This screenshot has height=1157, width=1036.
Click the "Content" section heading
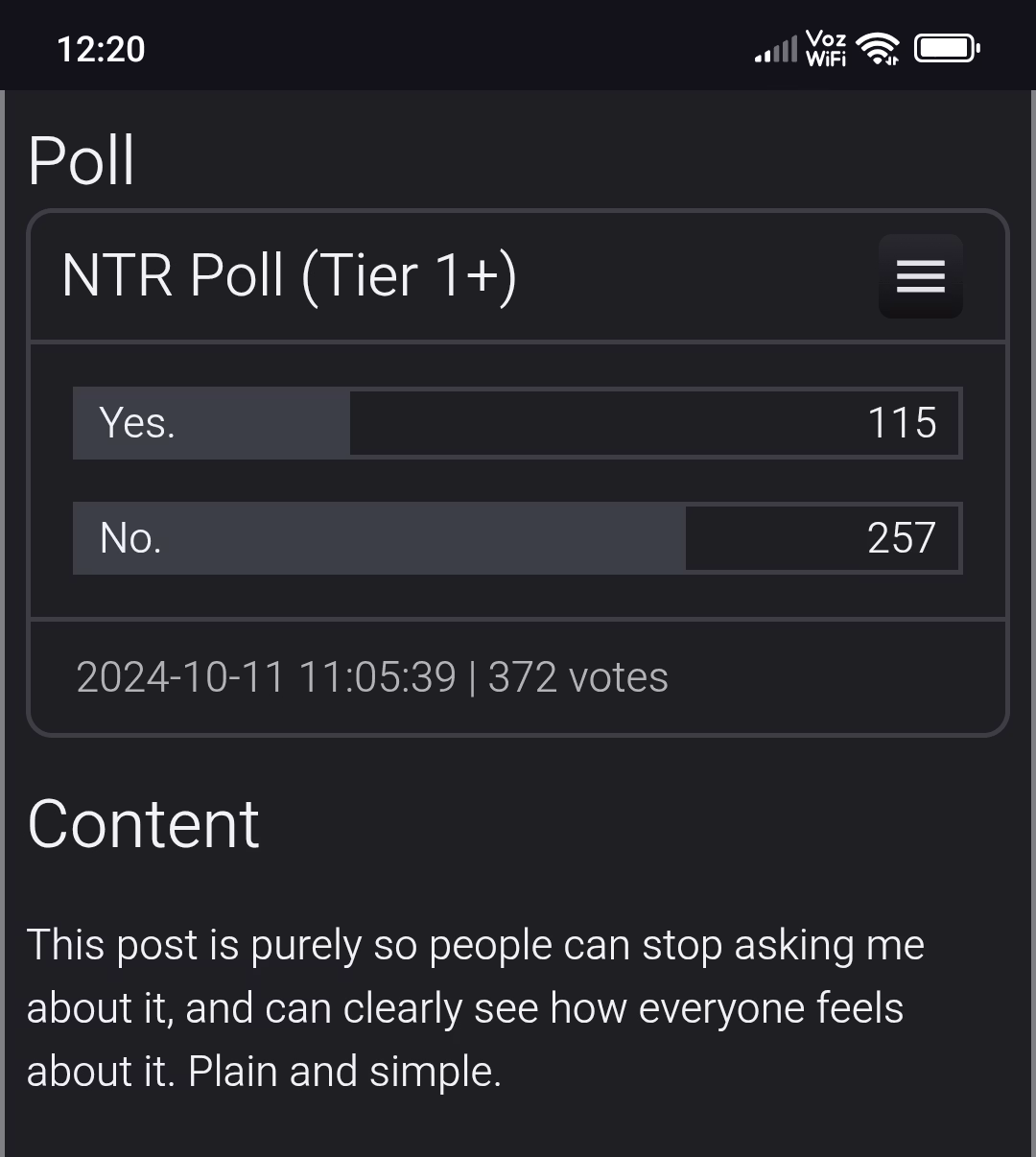[144, 824]
